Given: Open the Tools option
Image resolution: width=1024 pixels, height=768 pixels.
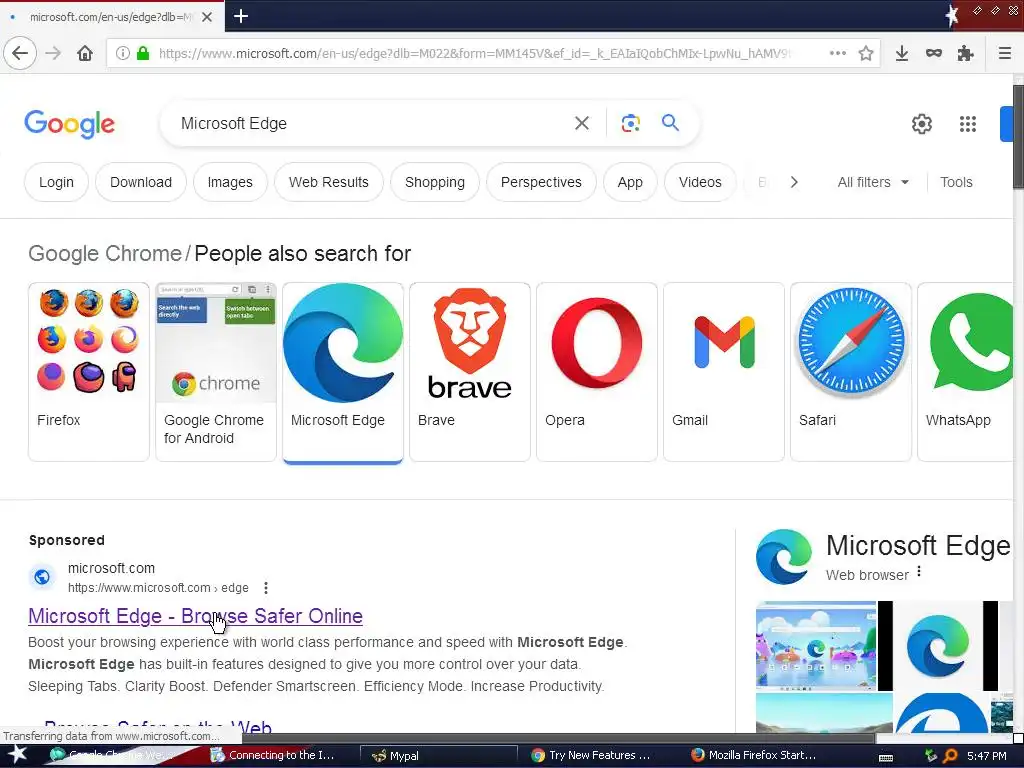Looking at the screenshot, I should tap(956, 182).
